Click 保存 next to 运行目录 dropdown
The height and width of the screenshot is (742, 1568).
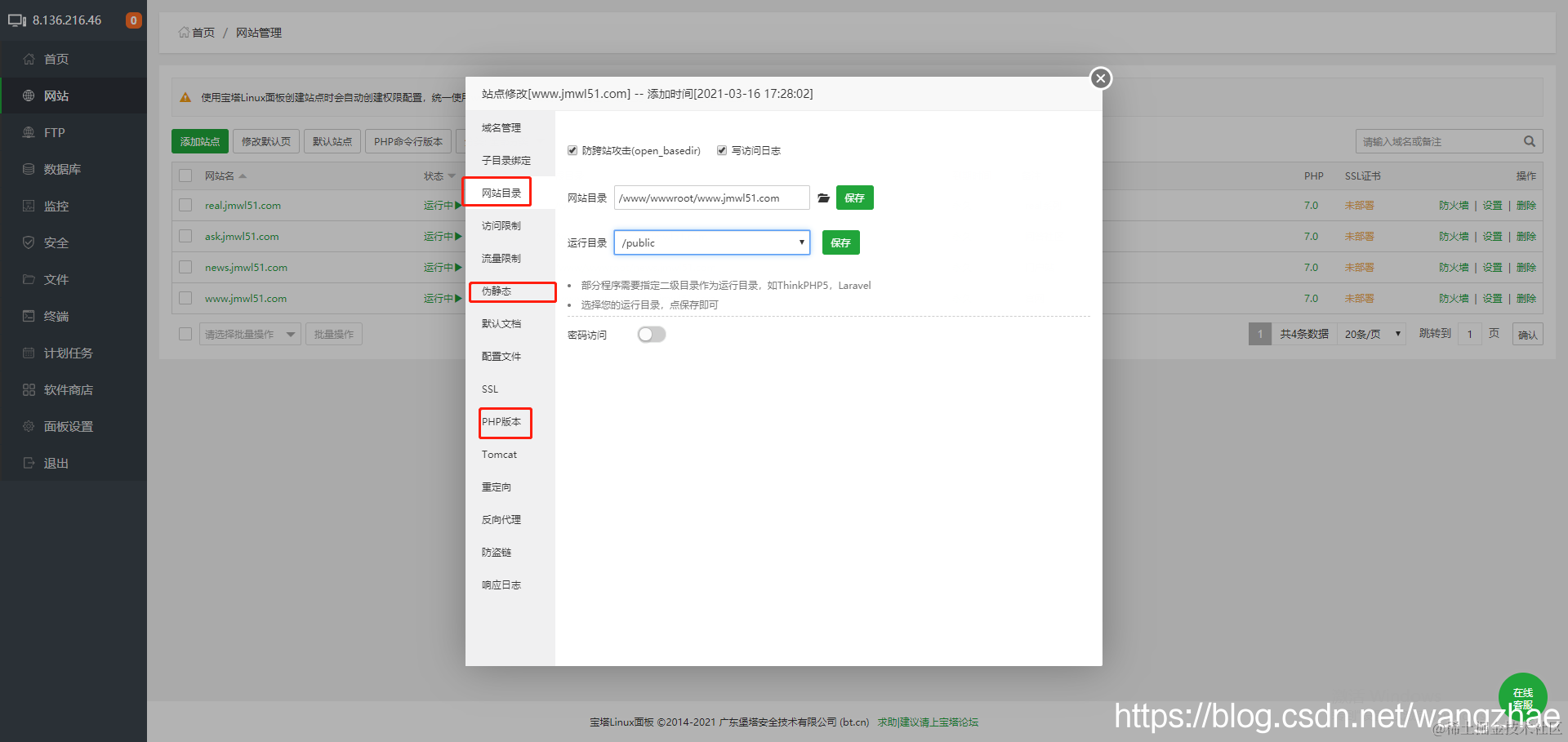coord(841,242)
